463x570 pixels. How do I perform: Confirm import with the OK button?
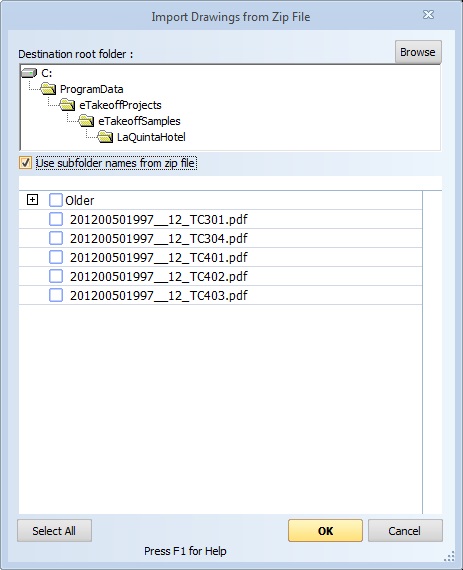pos(325,531)
